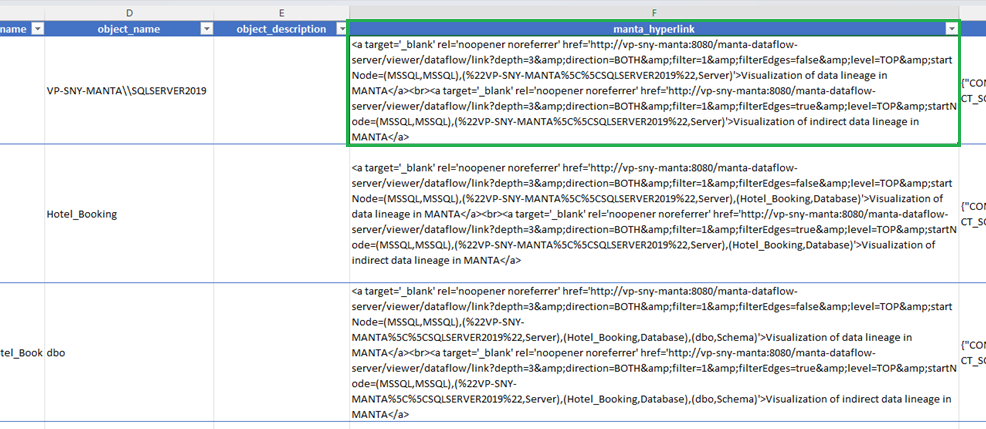Open the manta_hyperlink column filter dropdown
This screenshot has width=986, height=429.
(951, 29)
